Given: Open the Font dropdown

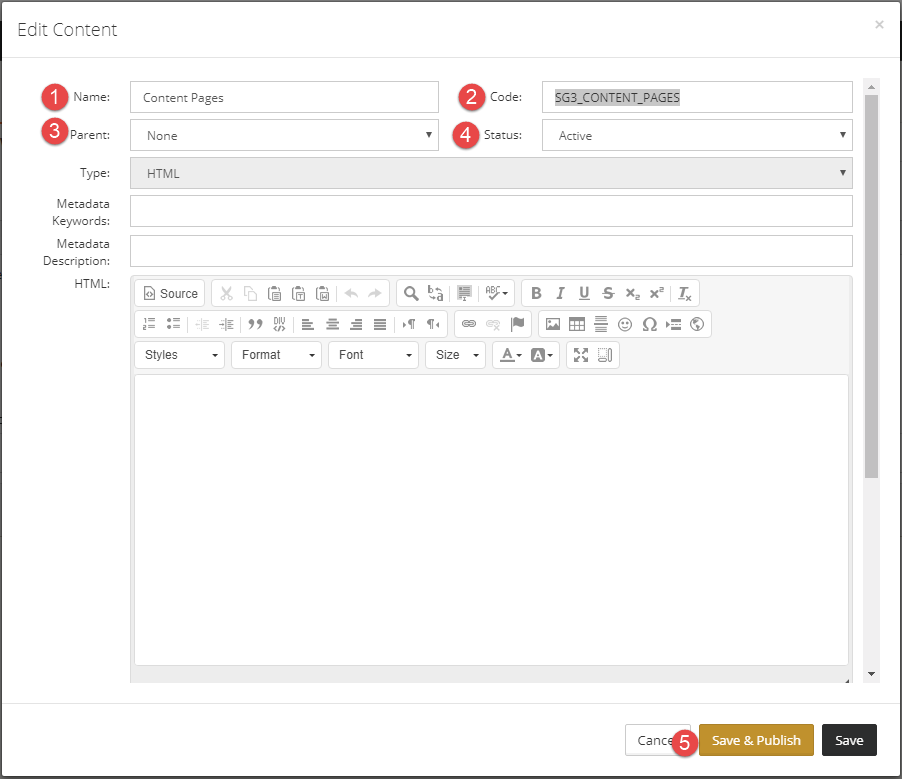Looking at the screenshot, I should [x=373, y=355].
